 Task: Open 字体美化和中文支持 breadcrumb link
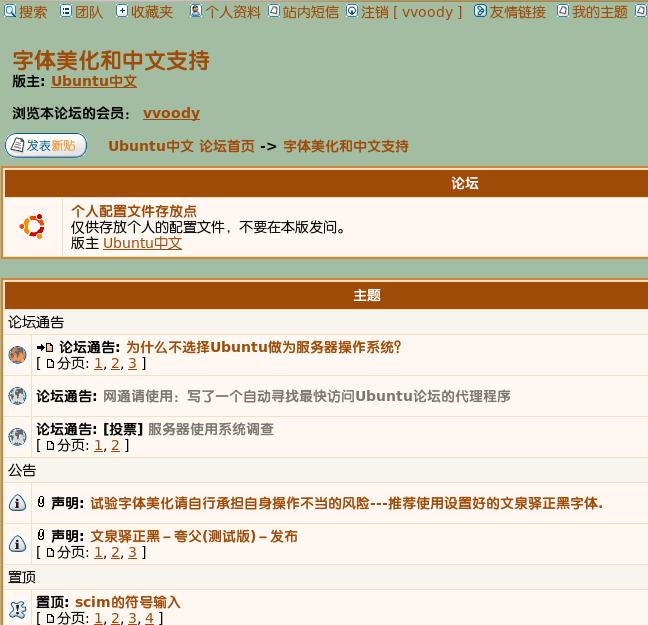click(x=346, y=146)
